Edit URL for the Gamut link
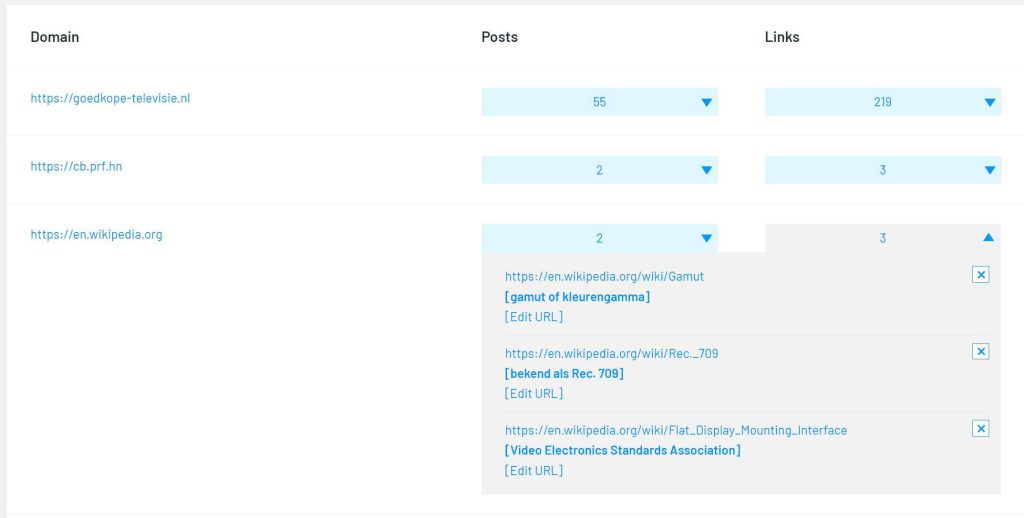This screenshot has height=518, width=1024. (x=534, y=317)
